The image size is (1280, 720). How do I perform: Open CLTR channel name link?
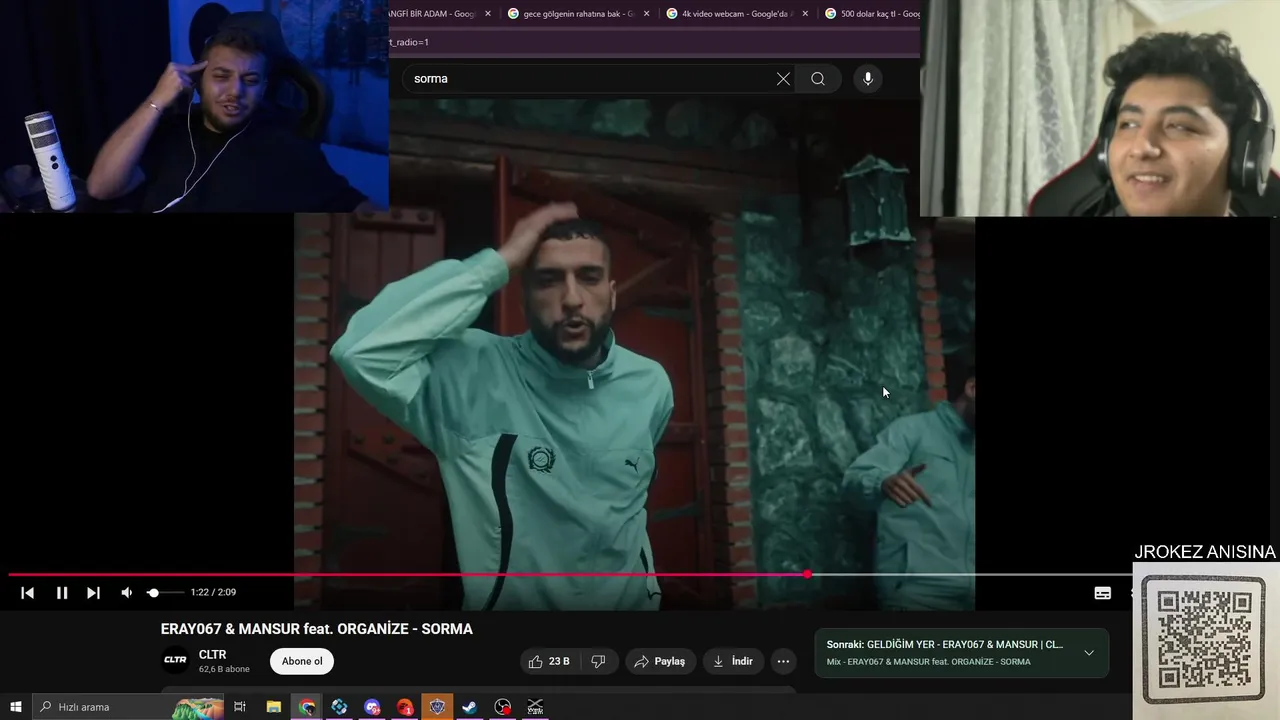212,654
